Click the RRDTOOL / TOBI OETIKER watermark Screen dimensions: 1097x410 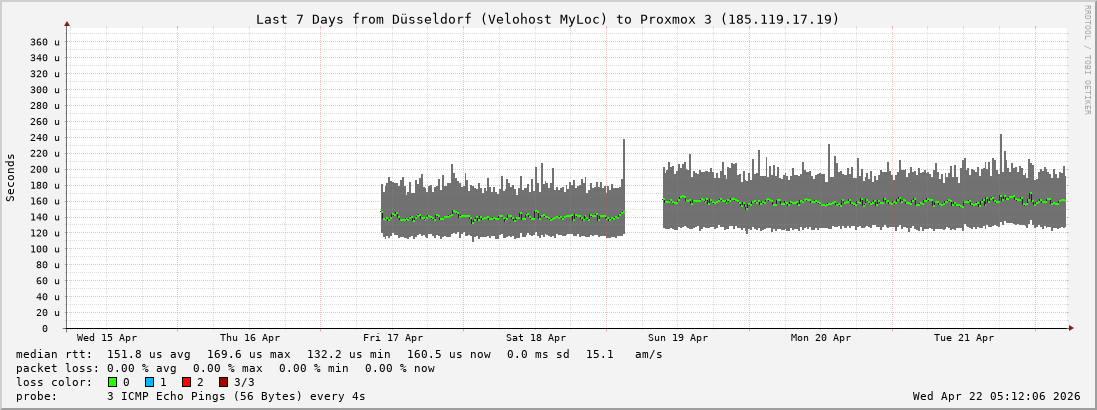(1087, 59)
